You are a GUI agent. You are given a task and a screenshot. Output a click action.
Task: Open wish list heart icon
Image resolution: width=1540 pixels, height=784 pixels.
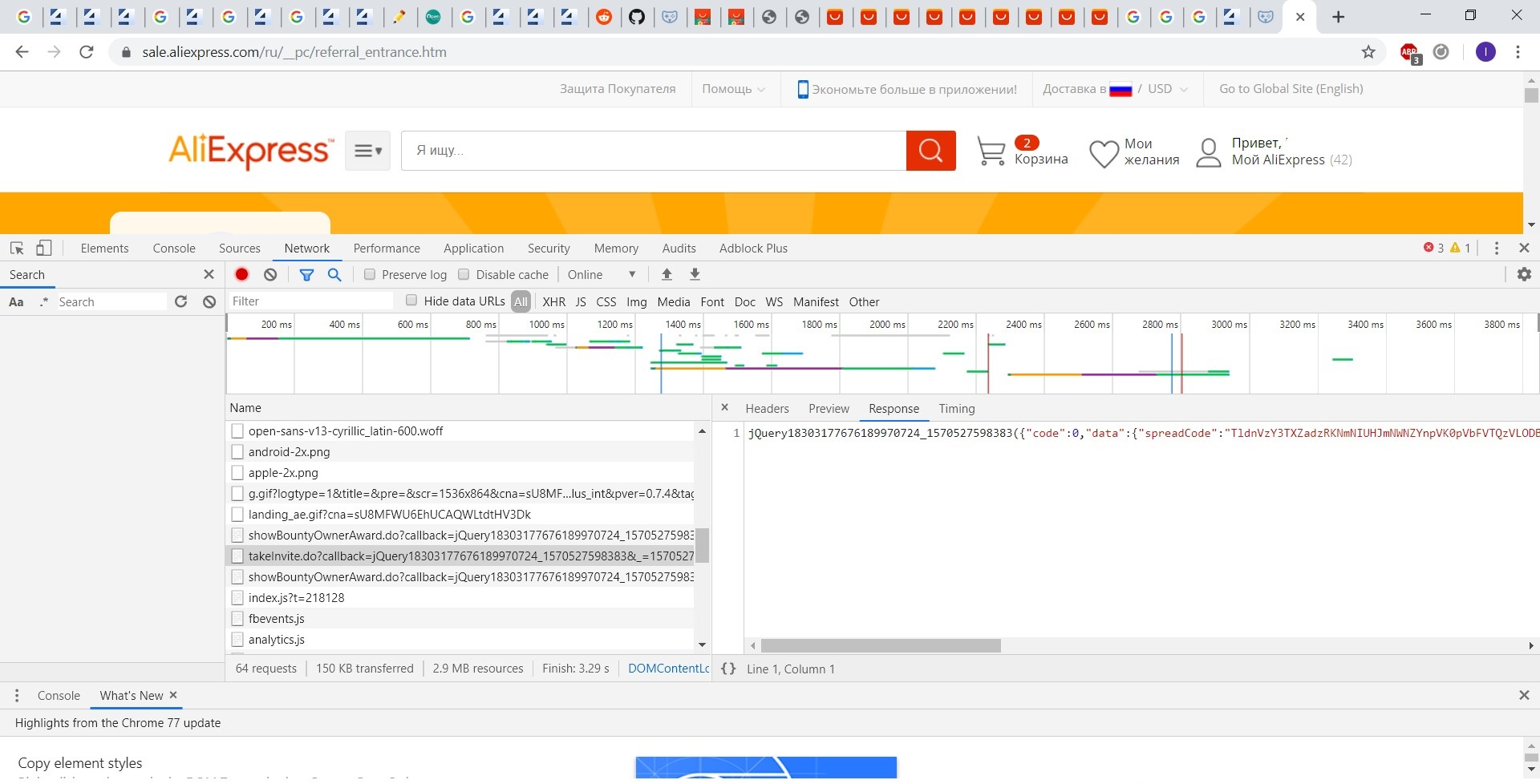coord(1104,153)
